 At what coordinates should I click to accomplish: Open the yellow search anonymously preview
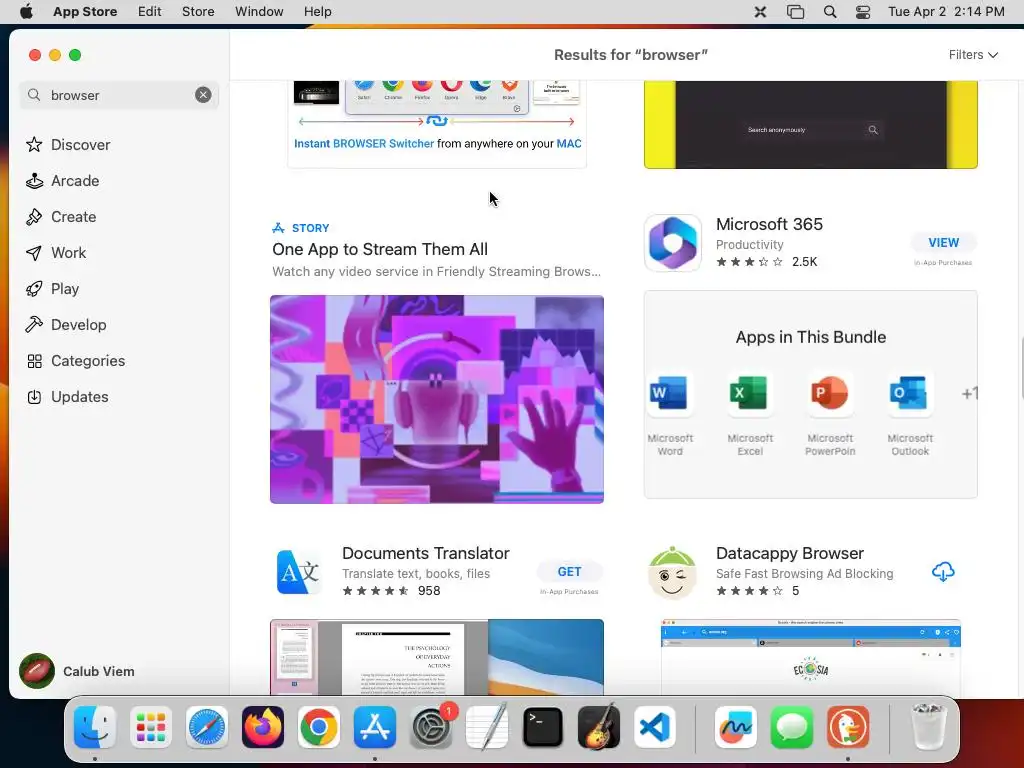810,125
